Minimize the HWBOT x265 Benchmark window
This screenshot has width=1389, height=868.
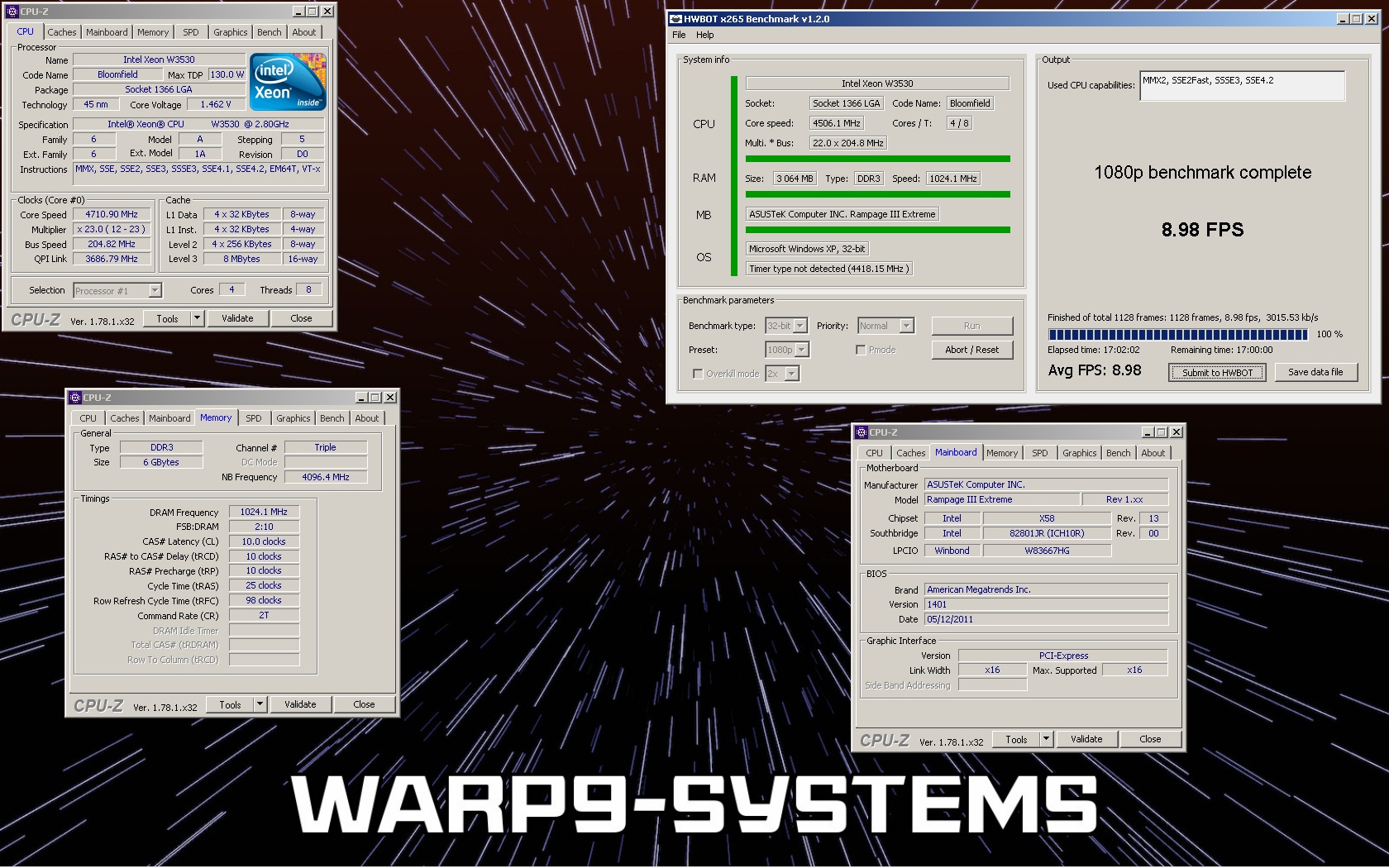(1343, 19)
